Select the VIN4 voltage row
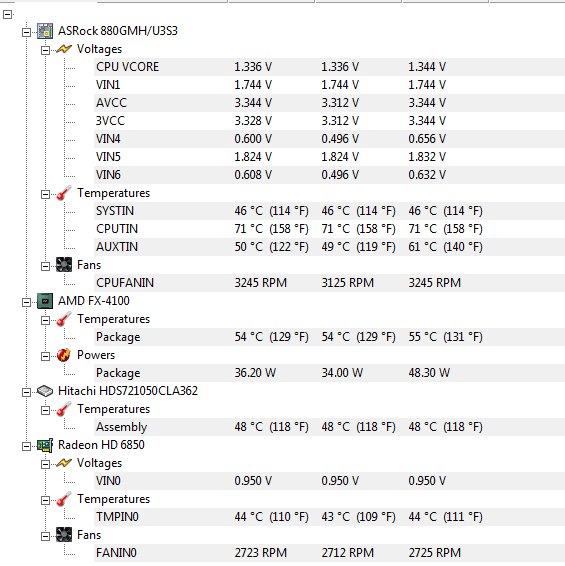 tap(329, 139)
